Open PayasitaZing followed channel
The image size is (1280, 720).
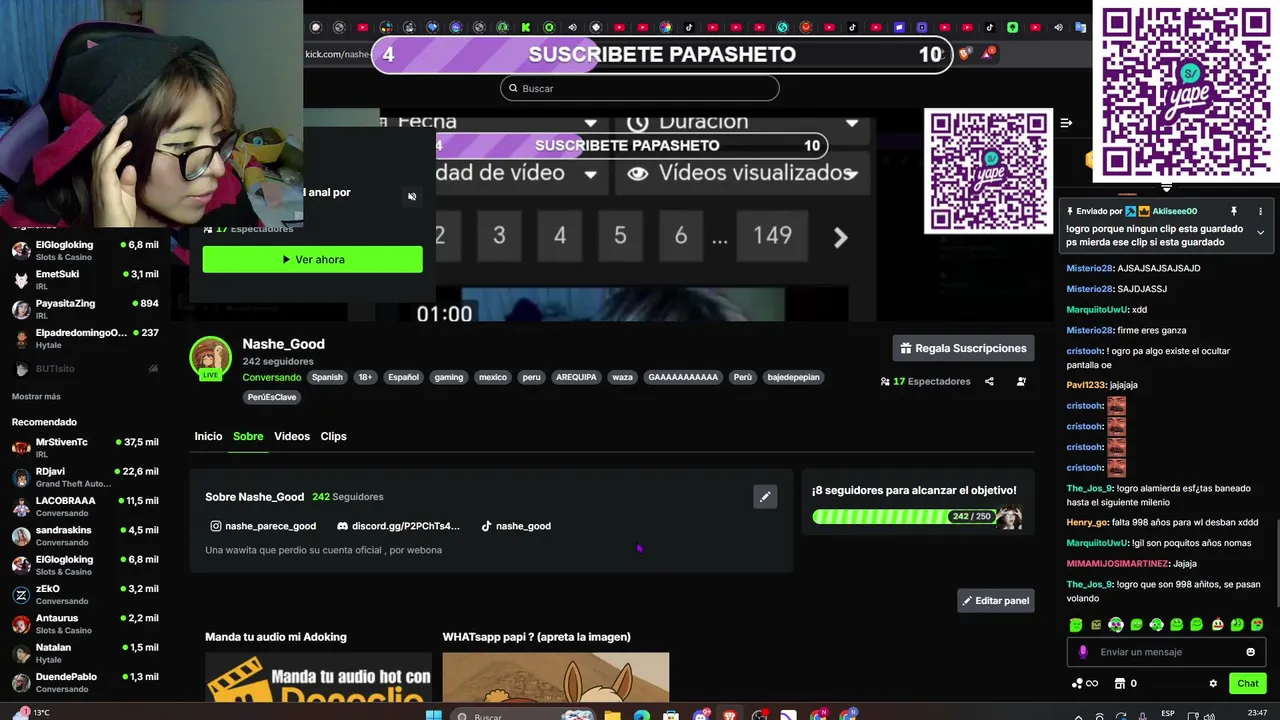tap(85, 309)
